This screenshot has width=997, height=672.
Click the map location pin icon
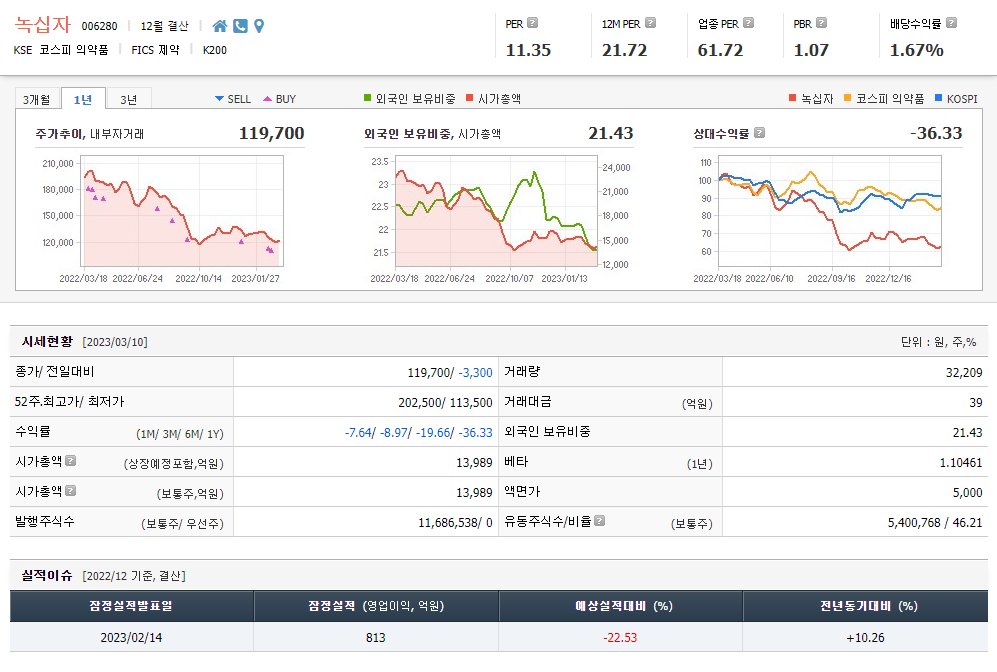[x=259, y=26]
